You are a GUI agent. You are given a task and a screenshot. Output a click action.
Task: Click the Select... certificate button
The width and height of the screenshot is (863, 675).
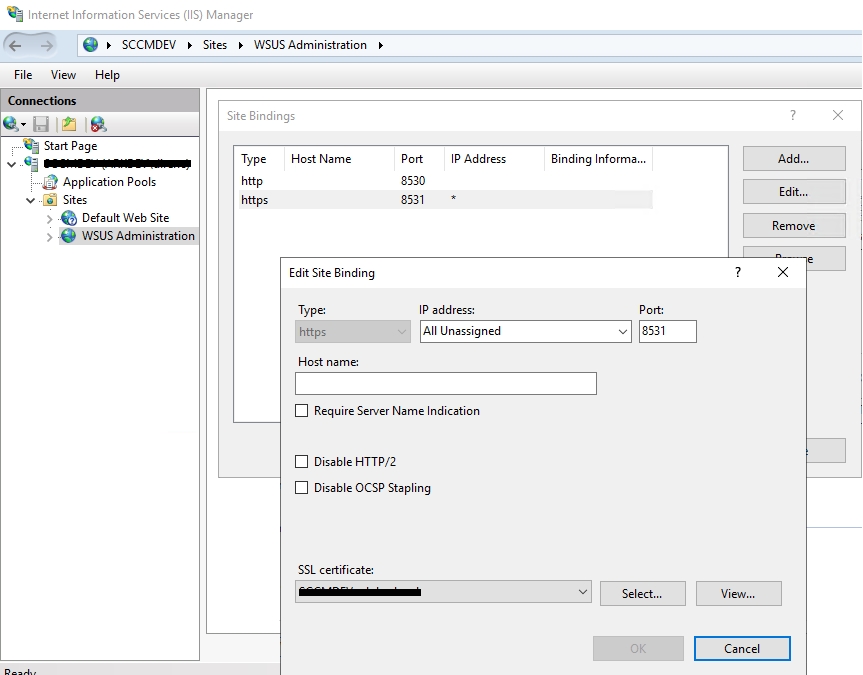[642, 593]
